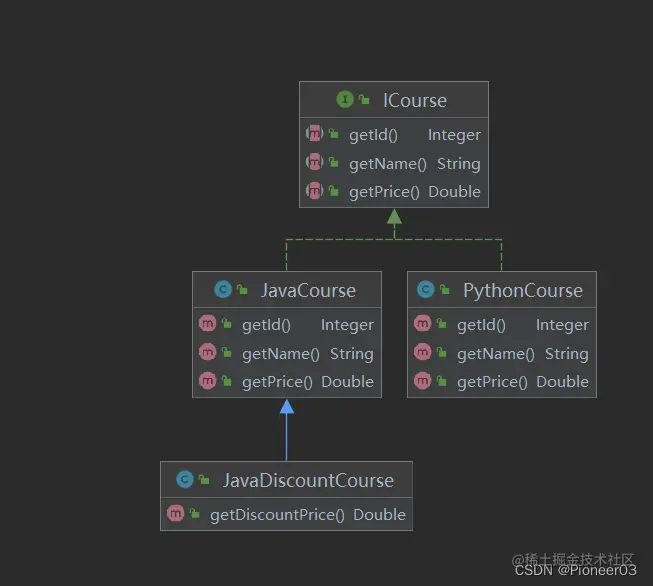Viewport: 653px width, 586px height.
Task: Click Double return type of getDiscountPrice()
Action: [x=379, y=515]
